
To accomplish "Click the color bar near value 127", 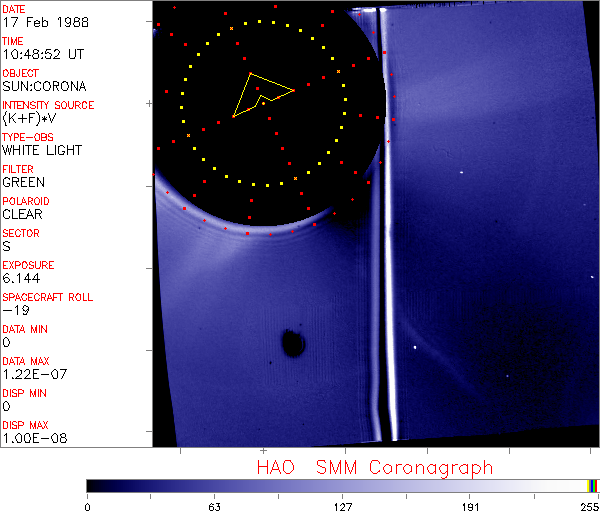I will (x=342, y=485).
